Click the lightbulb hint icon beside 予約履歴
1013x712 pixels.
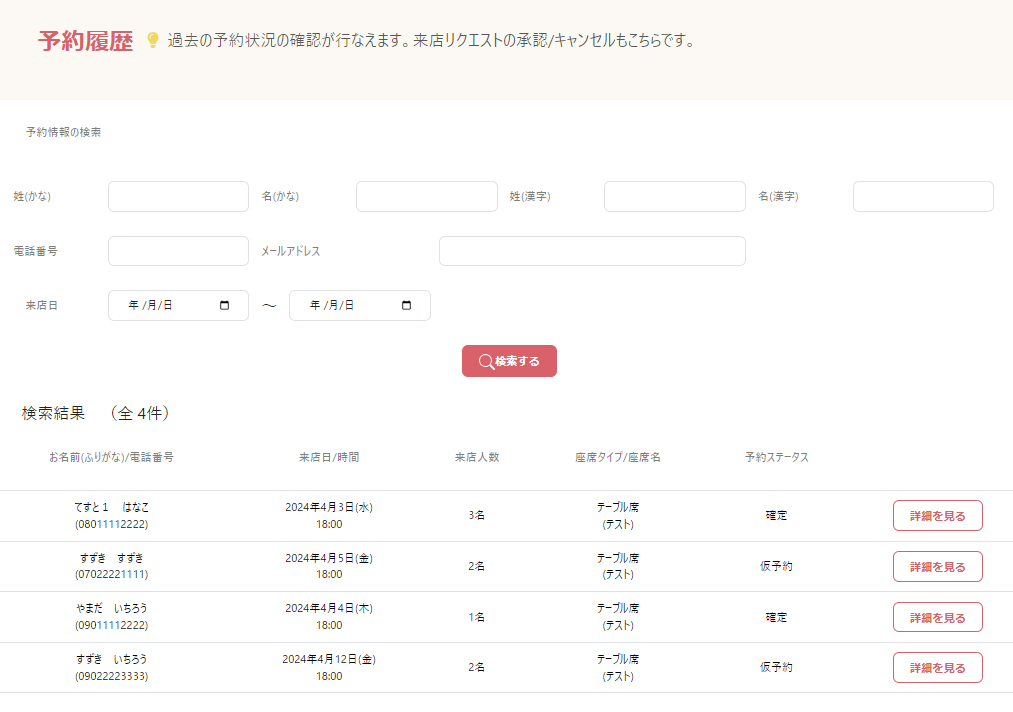(153, 40)
